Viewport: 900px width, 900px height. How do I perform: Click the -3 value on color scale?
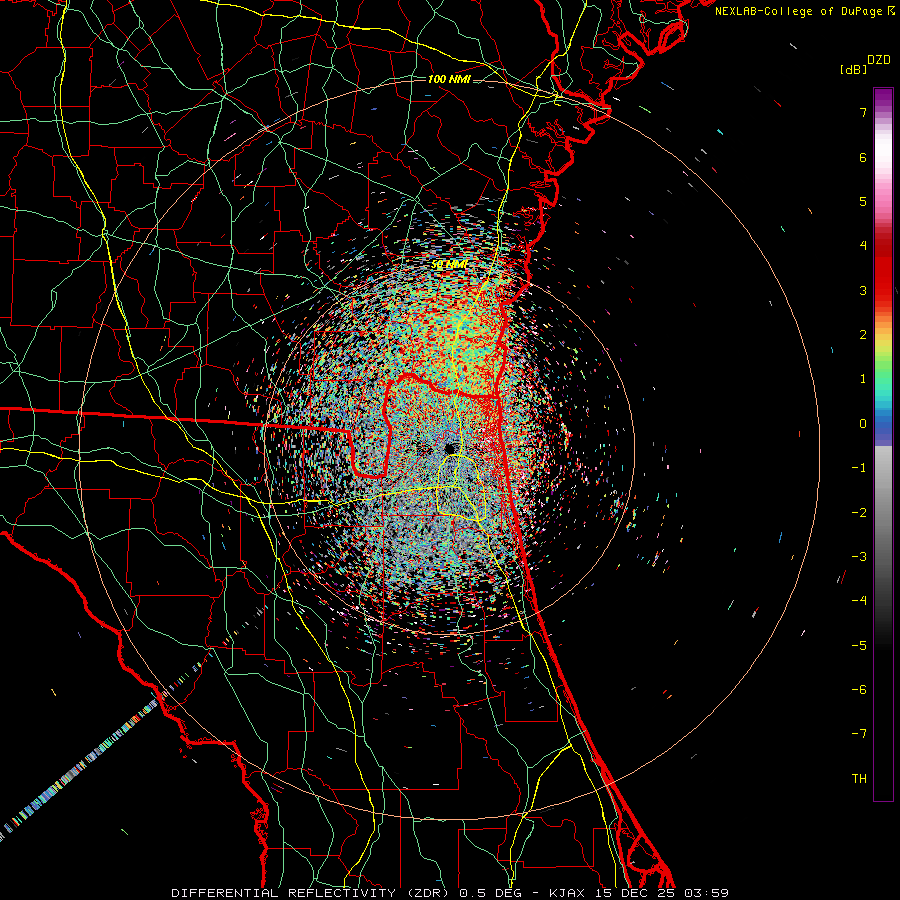[859, 557]
